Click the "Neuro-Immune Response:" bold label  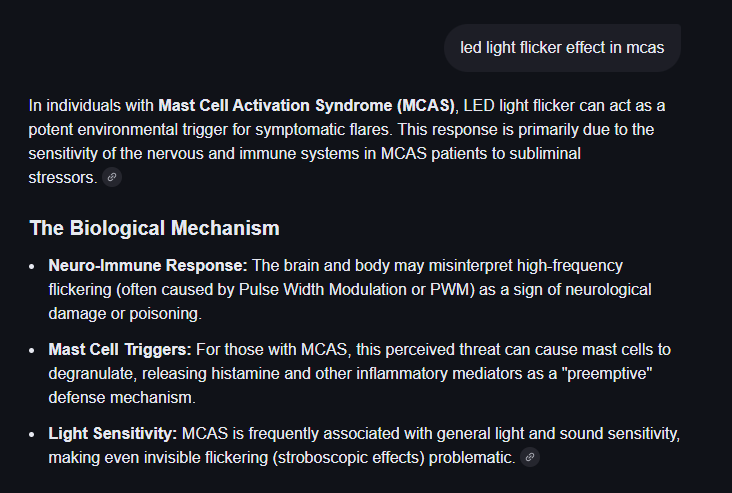(148, 266)
